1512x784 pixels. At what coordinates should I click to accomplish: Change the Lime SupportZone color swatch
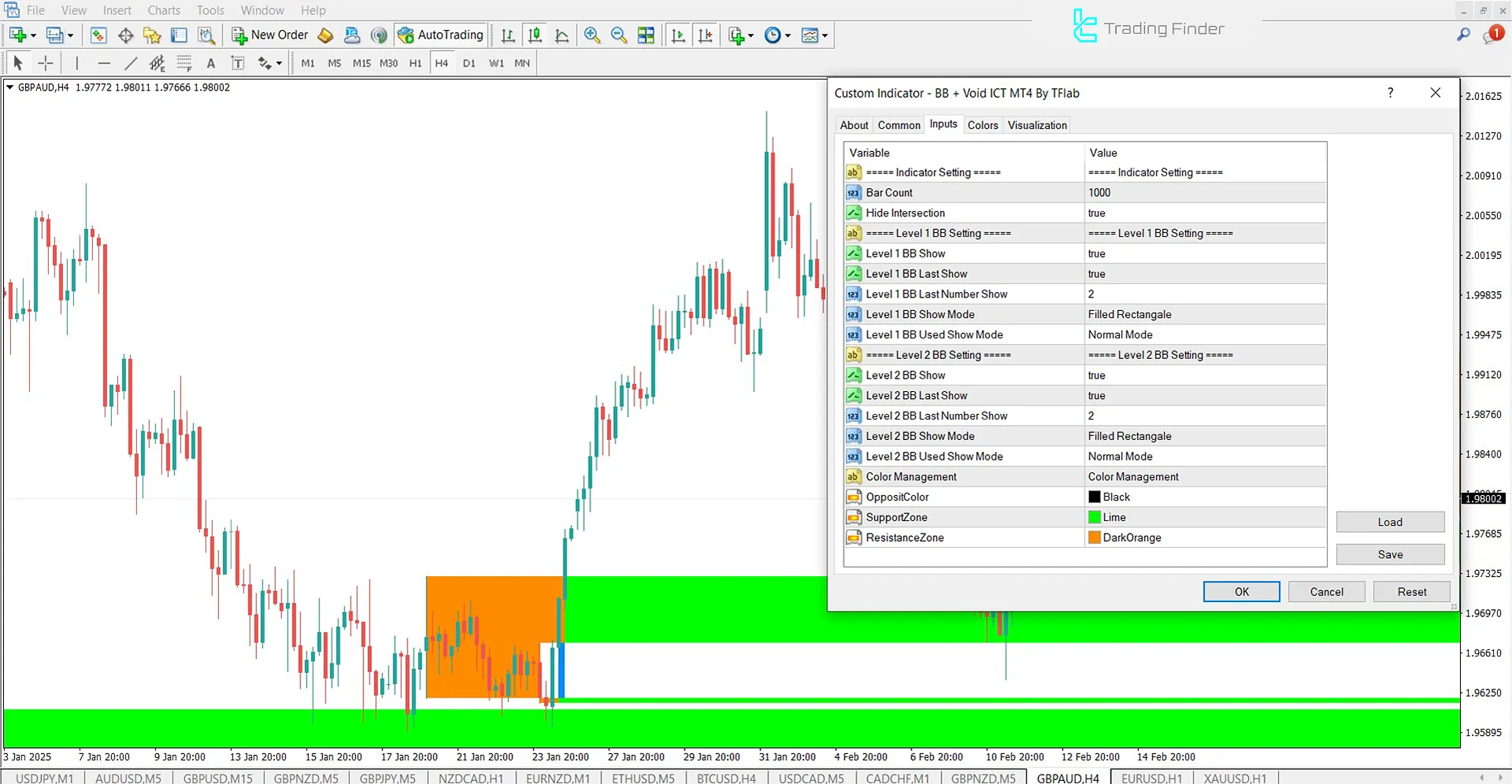tap(1094, 517)
